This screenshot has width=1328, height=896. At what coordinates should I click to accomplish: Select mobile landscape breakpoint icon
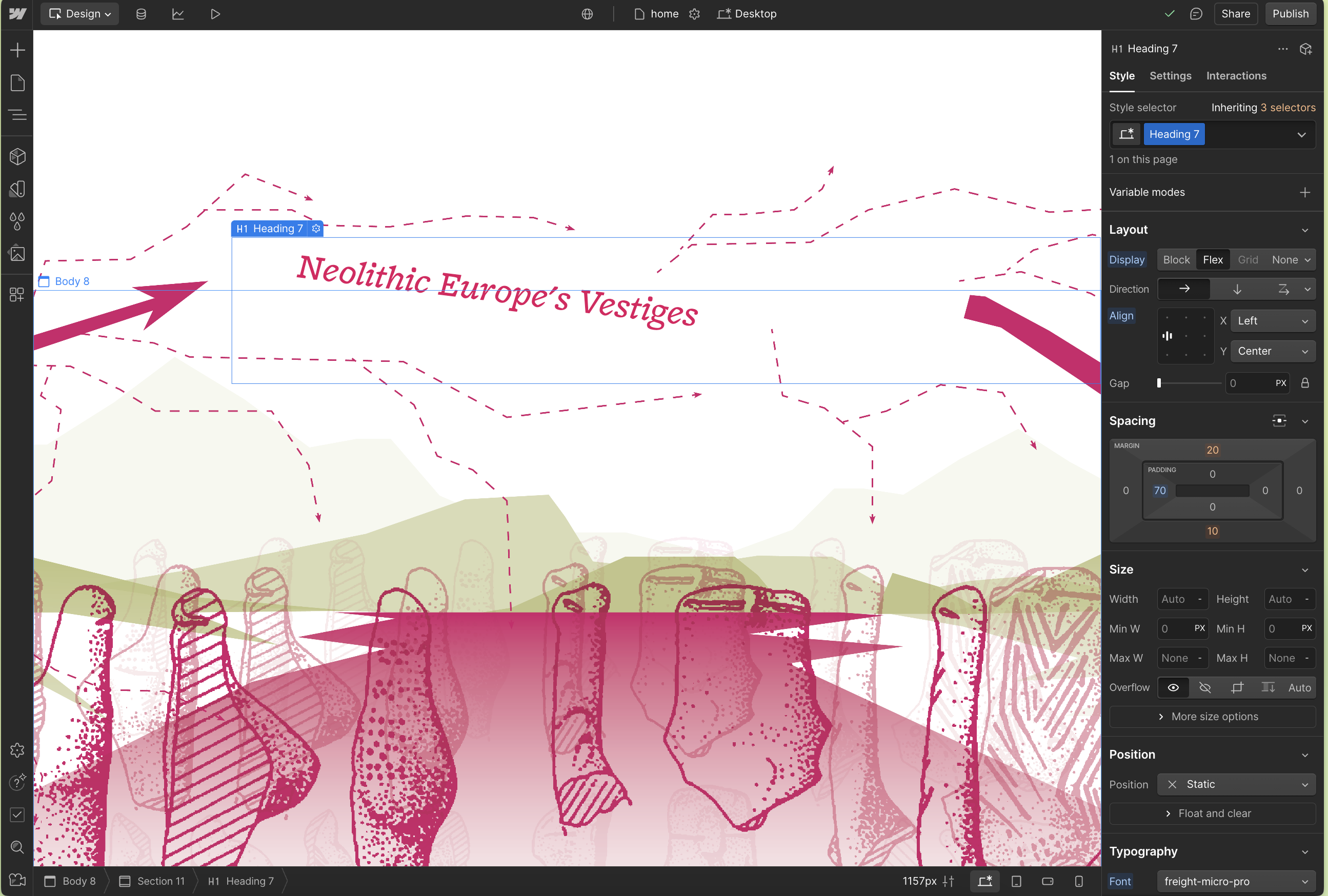pyautogui.click(x=1048, y=881)
